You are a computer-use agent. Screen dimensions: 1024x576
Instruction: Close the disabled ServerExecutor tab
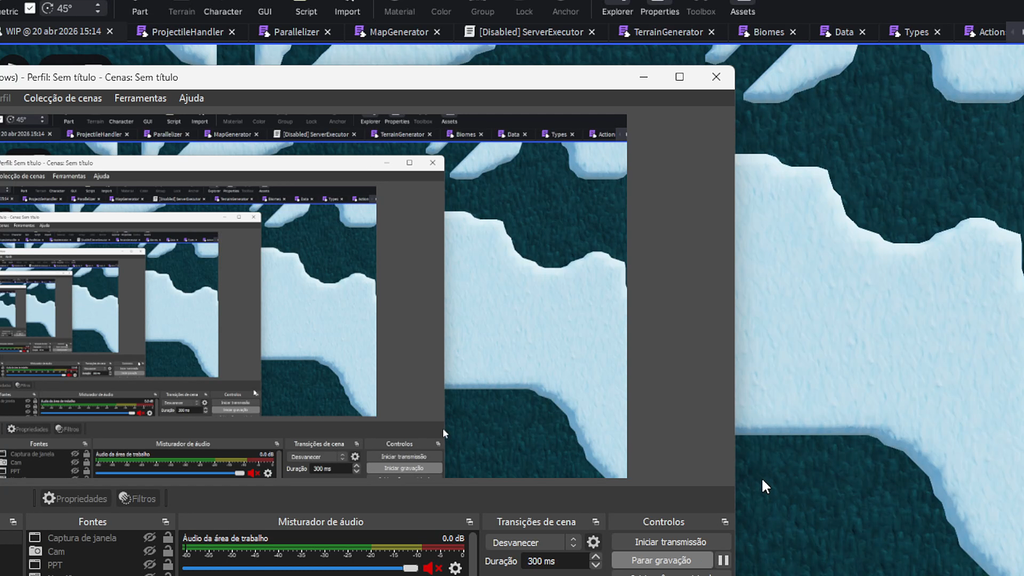(592, 32)
